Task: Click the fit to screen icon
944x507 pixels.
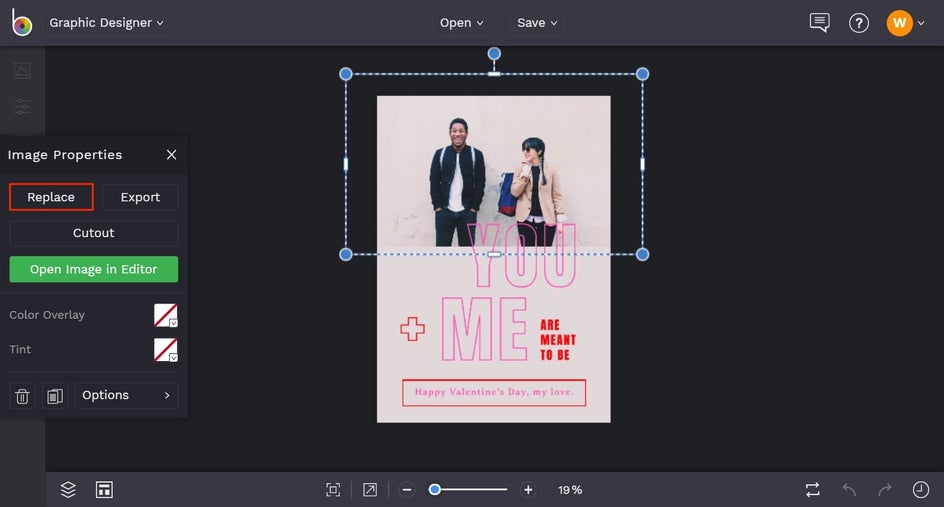Action: tap(333, 490)
